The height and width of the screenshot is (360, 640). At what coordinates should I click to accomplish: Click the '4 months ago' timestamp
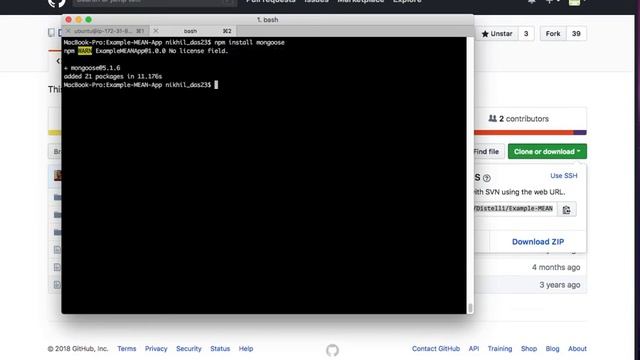556,267
